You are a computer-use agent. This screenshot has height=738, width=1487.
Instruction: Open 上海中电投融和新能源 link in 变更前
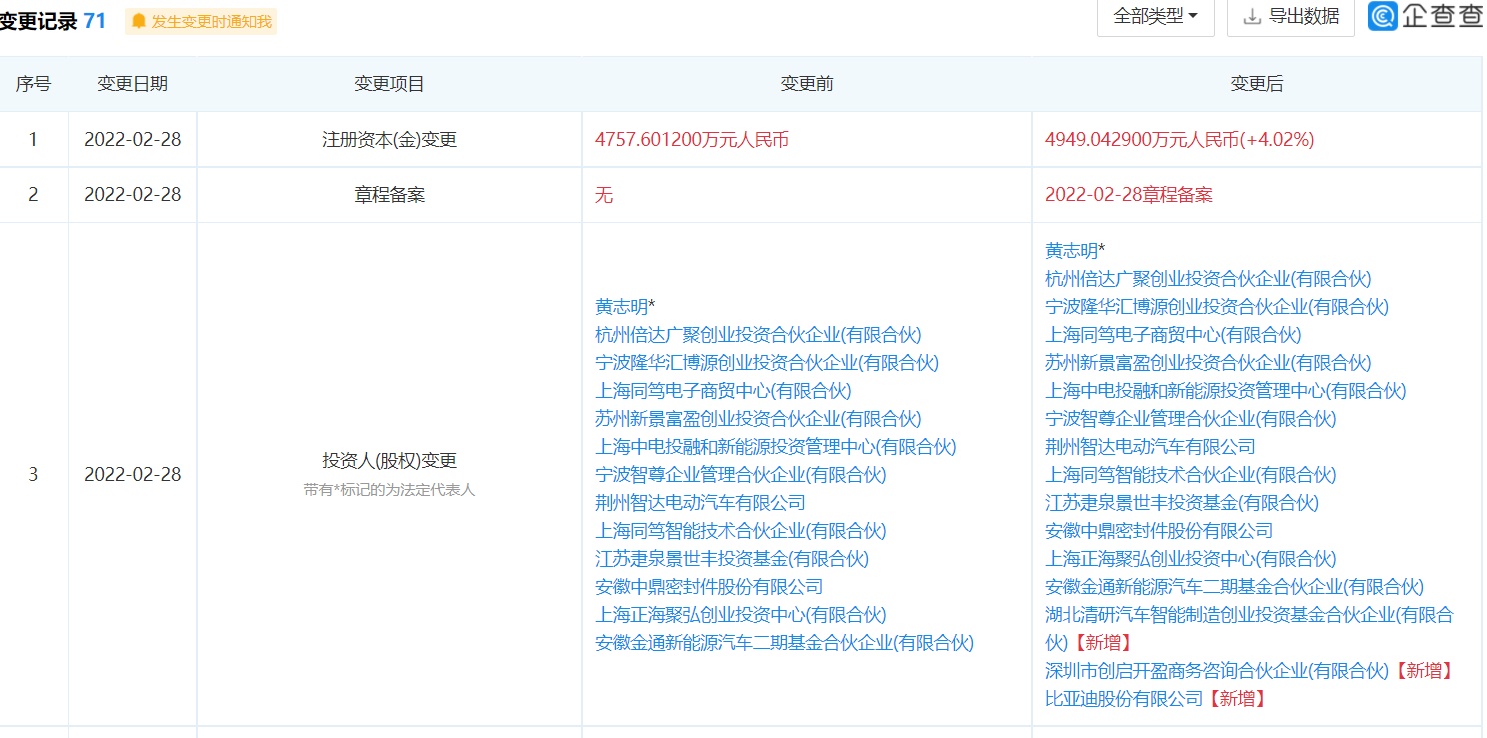tap(775, 447)
